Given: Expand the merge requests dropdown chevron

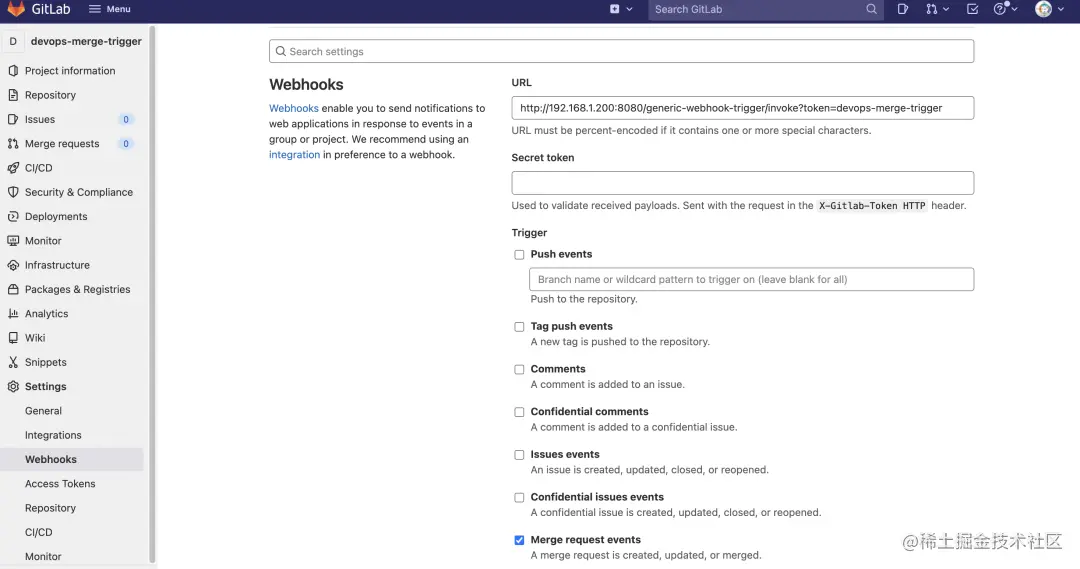Looking at the screenshot, I should tap(946, 9).
